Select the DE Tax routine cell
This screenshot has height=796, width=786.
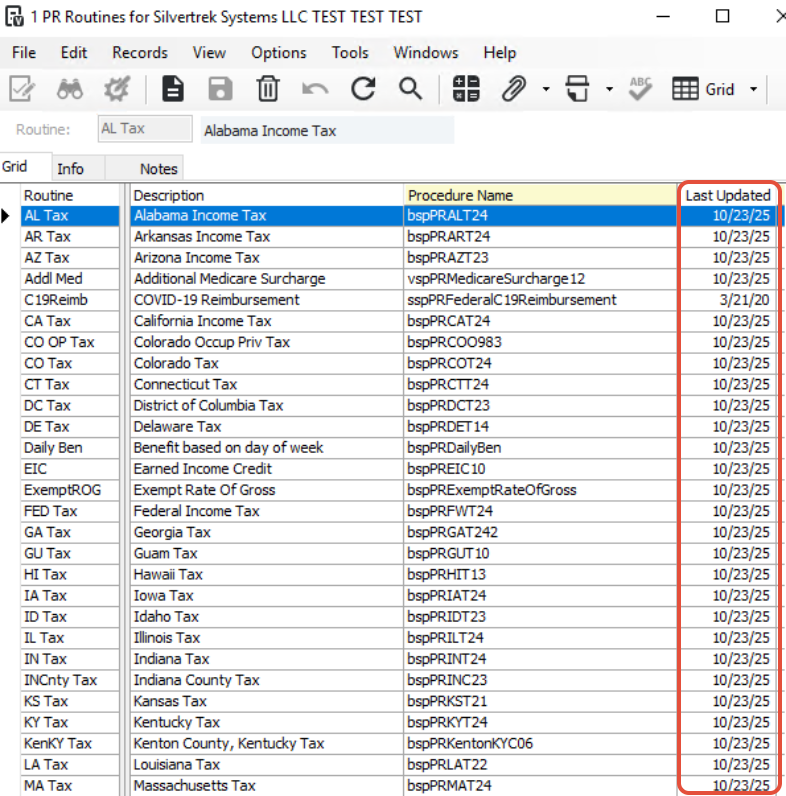pos(70,426)
